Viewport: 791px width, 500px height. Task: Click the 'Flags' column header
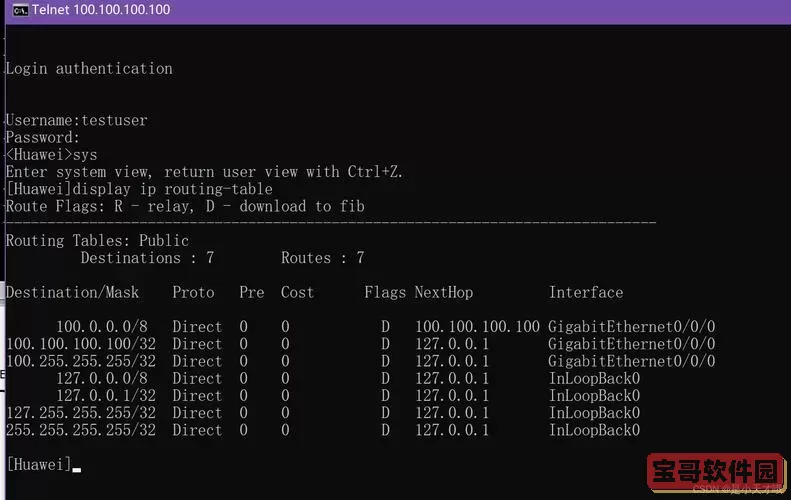385,292
